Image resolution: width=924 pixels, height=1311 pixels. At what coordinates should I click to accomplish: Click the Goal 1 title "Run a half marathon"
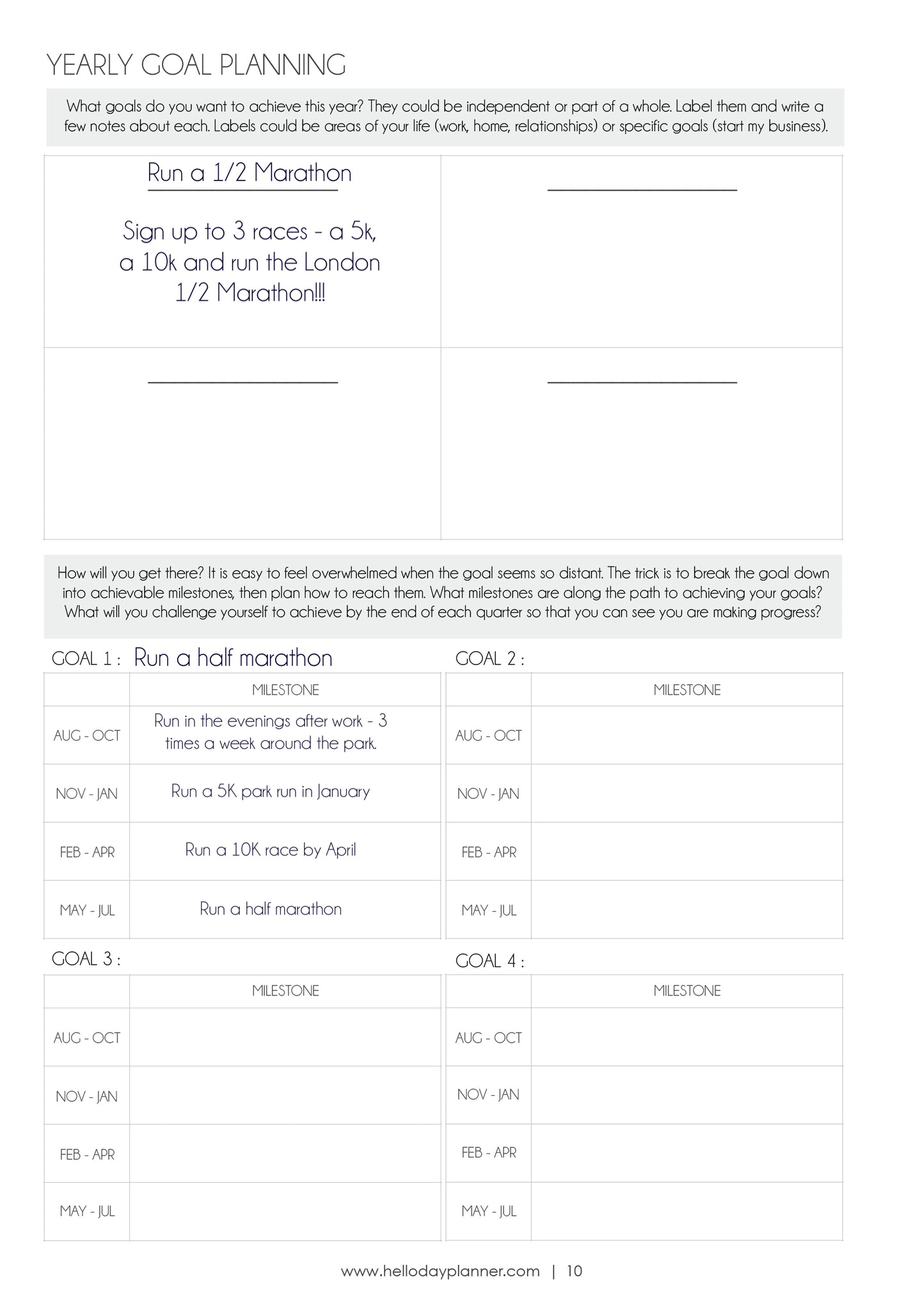pyautogui.click(x=233, y=658)
